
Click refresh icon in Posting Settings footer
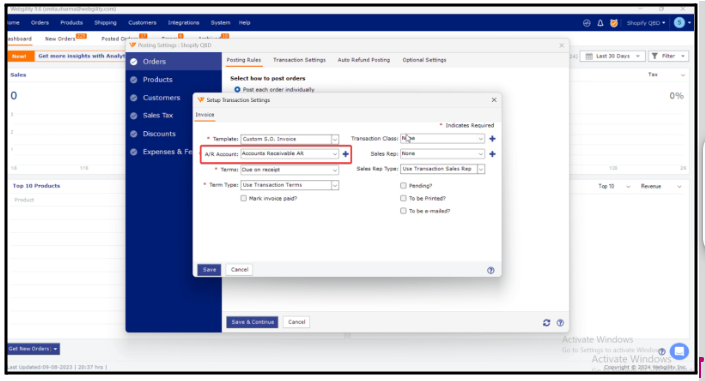tap(546, 323)
